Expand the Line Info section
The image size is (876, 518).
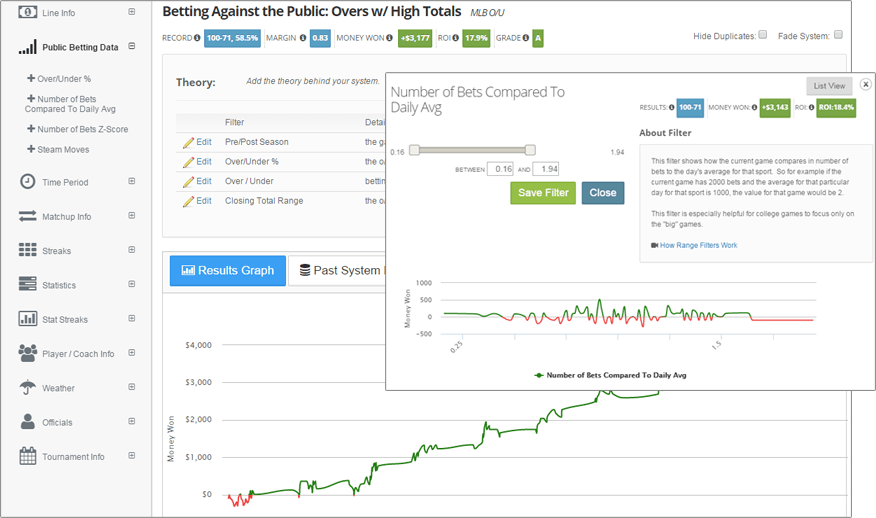pyautogui.click(x=132, y=12)
